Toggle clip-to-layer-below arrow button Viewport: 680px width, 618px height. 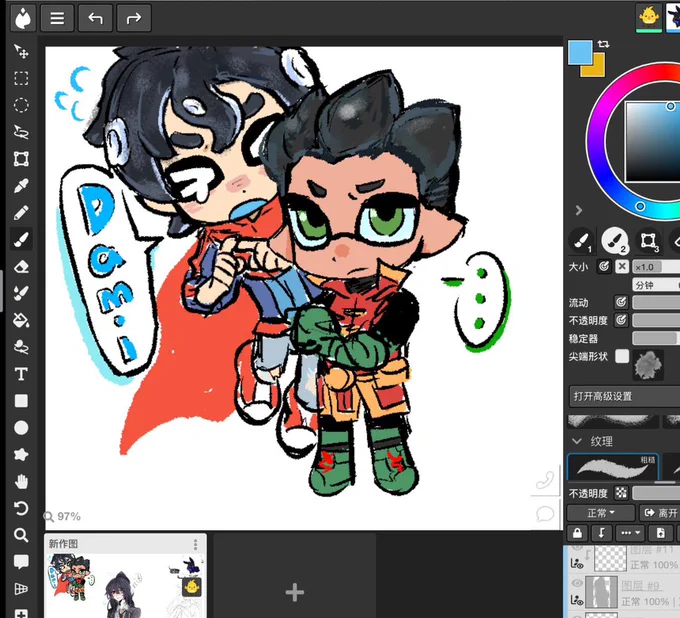[601, 533]
